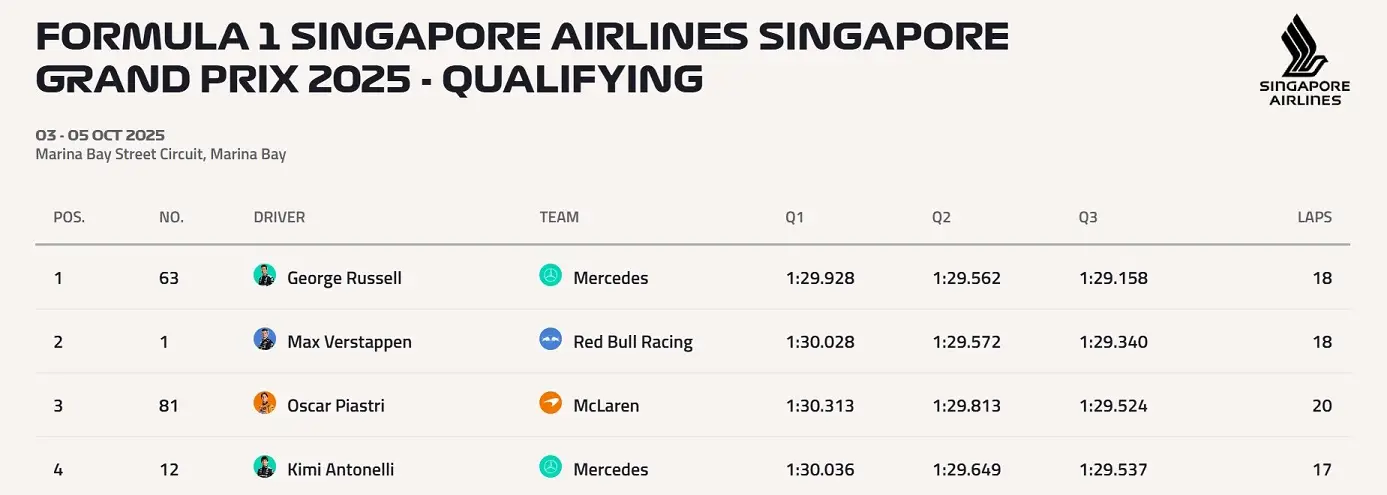Click George Russell's driver avatar icon

[x=265, y=276]
